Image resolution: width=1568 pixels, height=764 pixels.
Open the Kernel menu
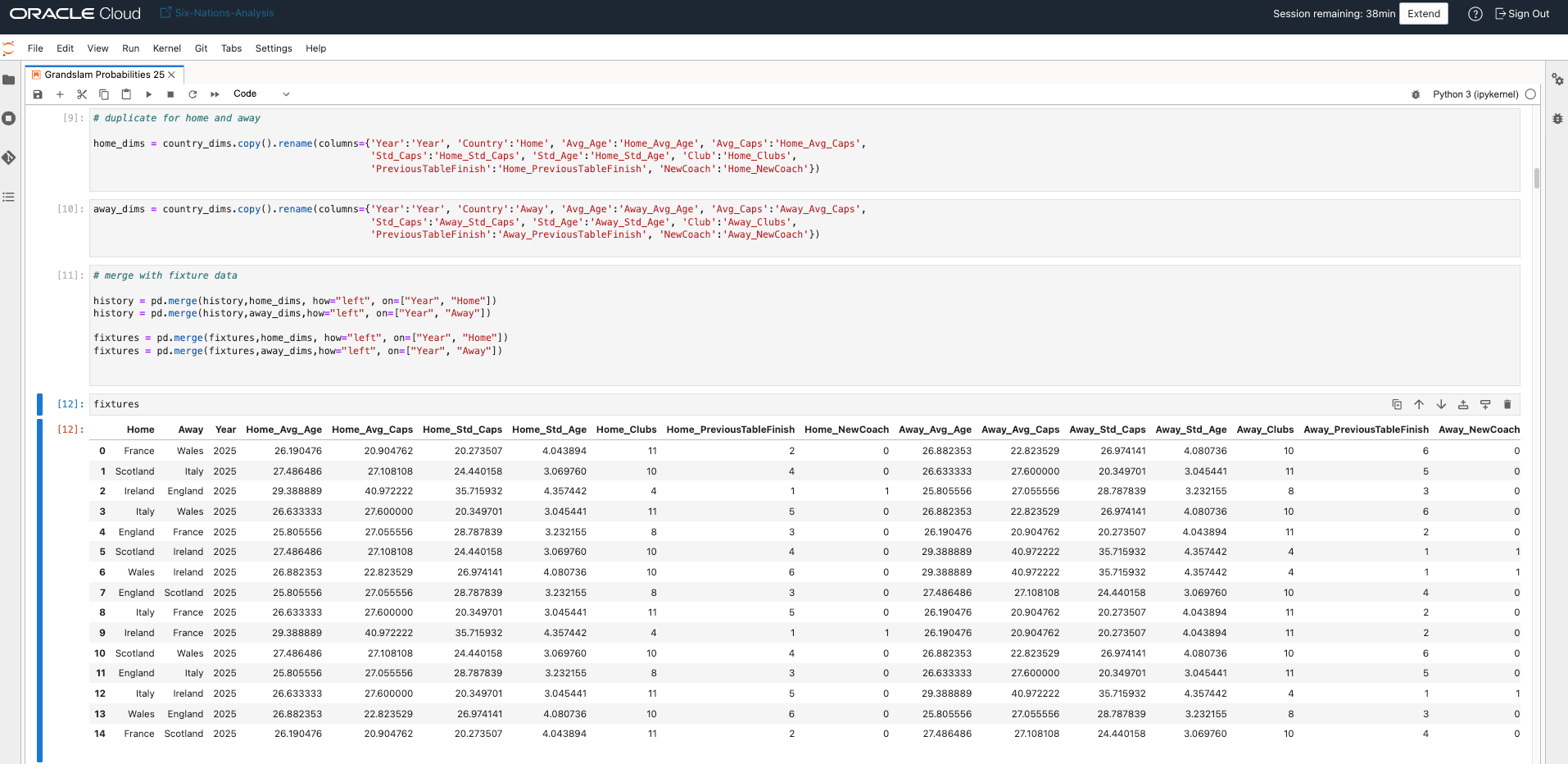click(x=166, y=48)
